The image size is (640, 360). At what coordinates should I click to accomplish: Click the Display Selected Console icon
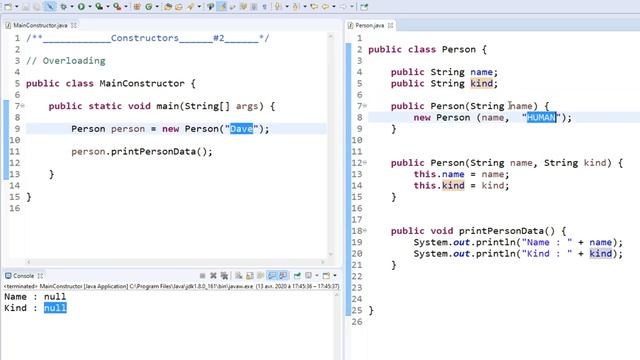[x=309, y=276]
